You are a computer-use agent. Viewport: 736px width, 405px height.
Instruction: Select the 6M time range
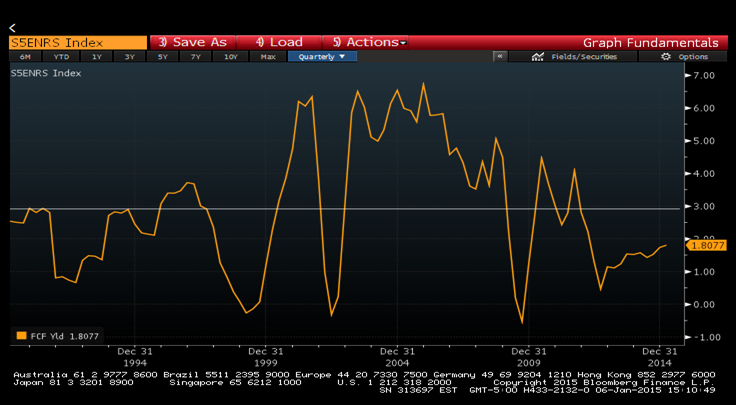click(x=25, y=57)
